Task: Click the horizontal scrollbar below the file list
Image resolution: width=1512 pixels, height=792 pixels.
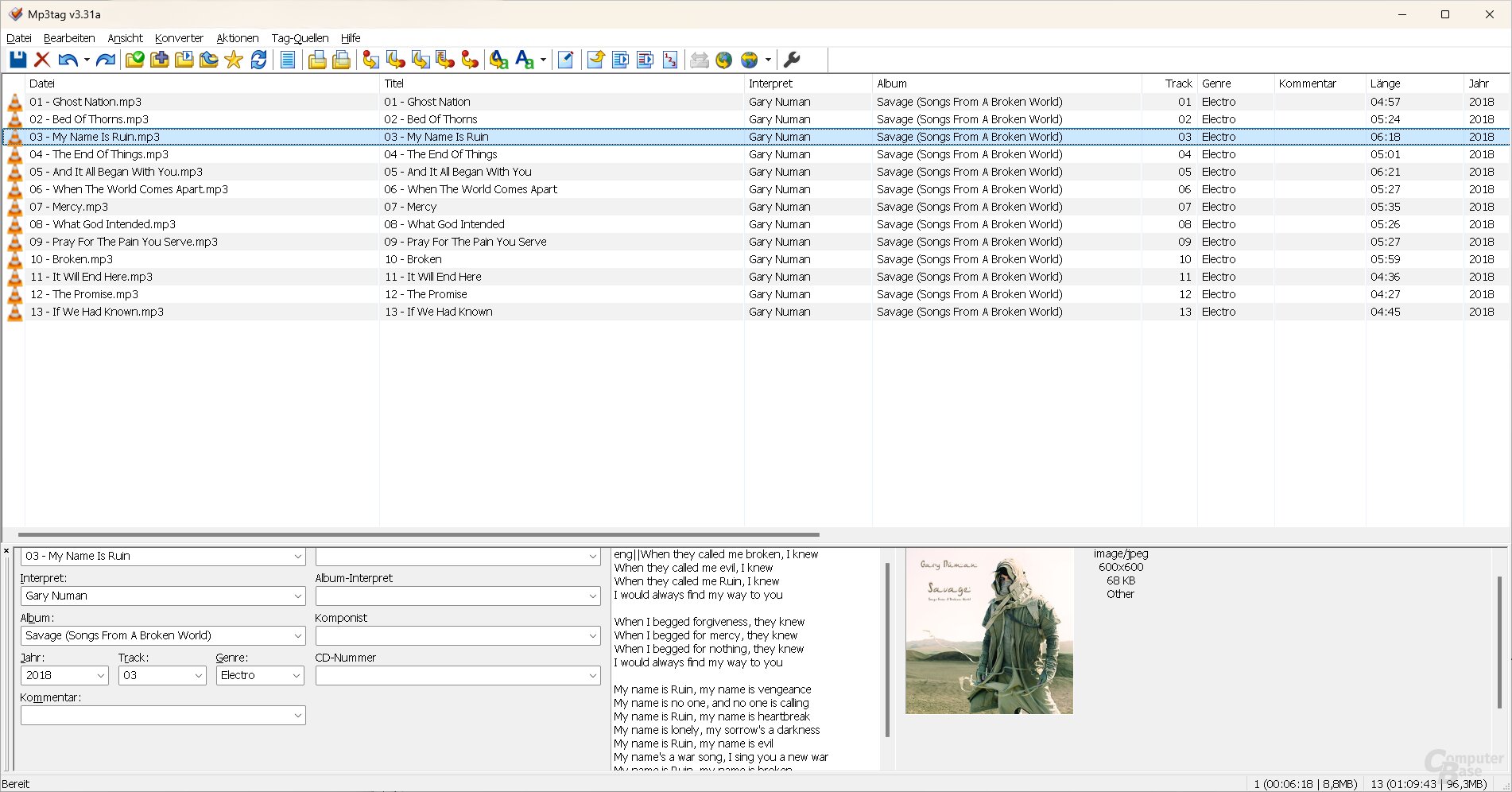Action: coord(418,535)
